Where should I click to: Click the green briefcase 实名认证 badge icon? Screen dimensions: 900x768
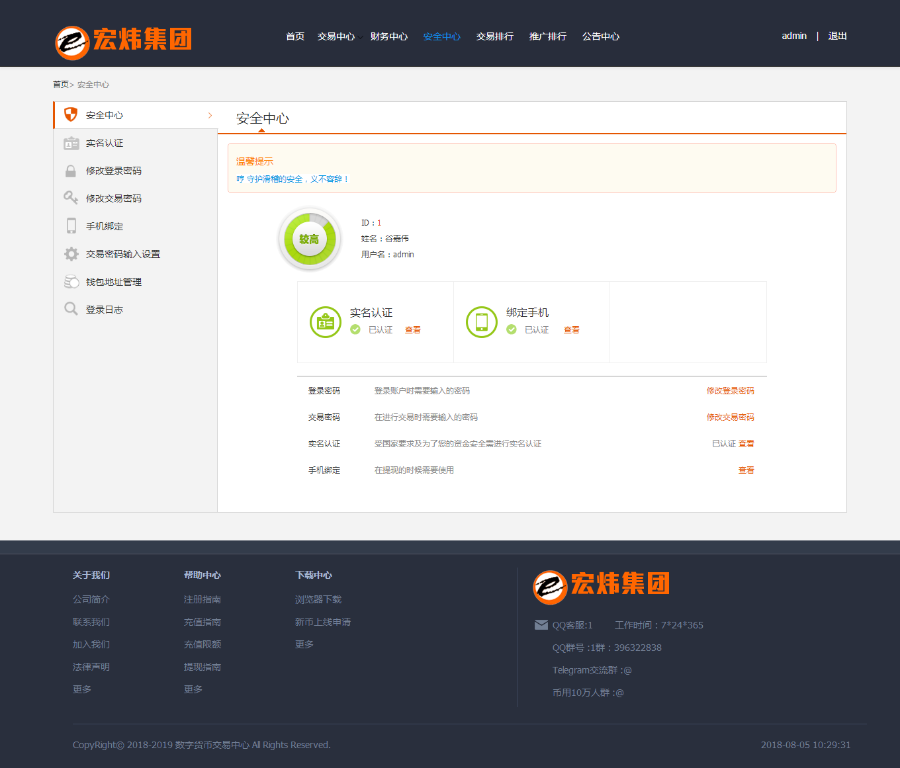(325, 322)
